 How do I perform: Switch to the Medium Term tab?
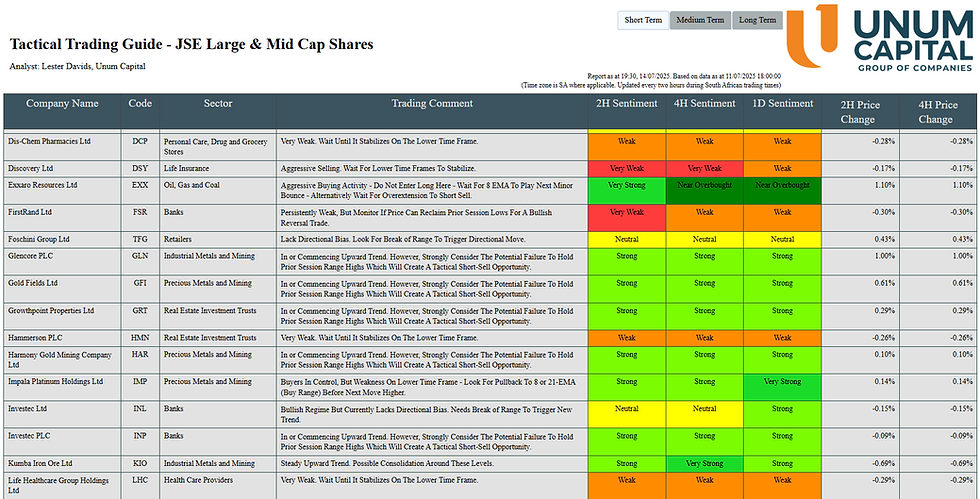click(x=700, y=20)
